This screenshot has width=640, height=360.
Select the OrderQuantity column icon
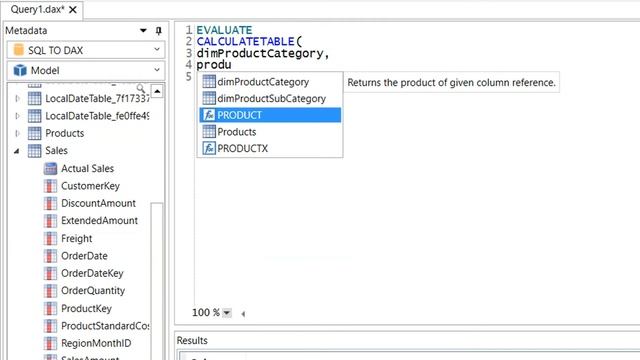(x=50, y=291)
